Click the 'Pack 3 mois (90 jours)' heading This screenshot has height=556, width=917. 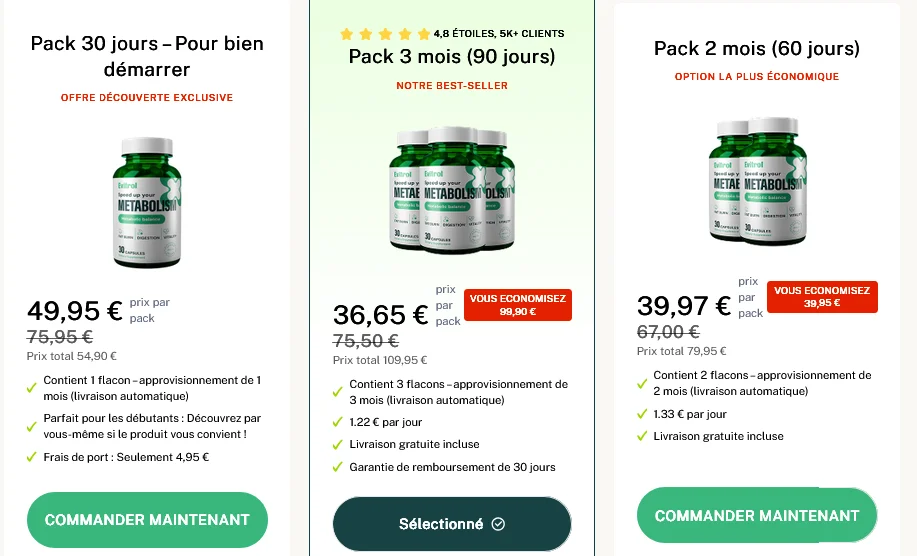click(x=452, y=57)
